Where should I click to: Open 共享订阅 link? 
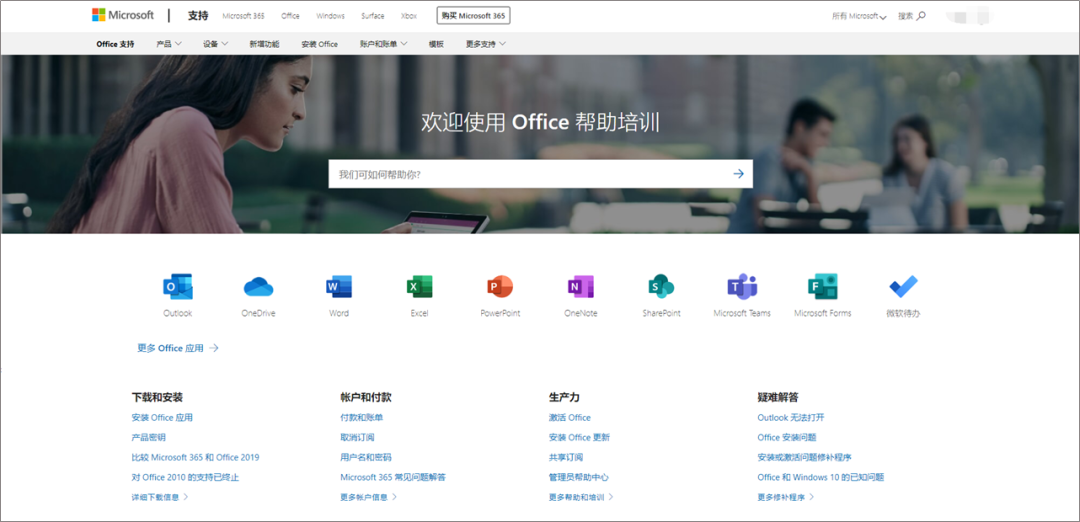click(x=565, y=457)
